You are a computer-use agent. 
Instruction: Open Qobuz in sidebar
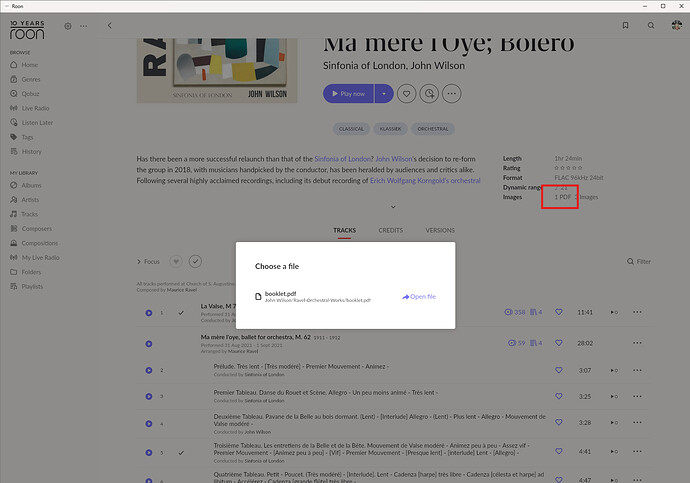25,94
